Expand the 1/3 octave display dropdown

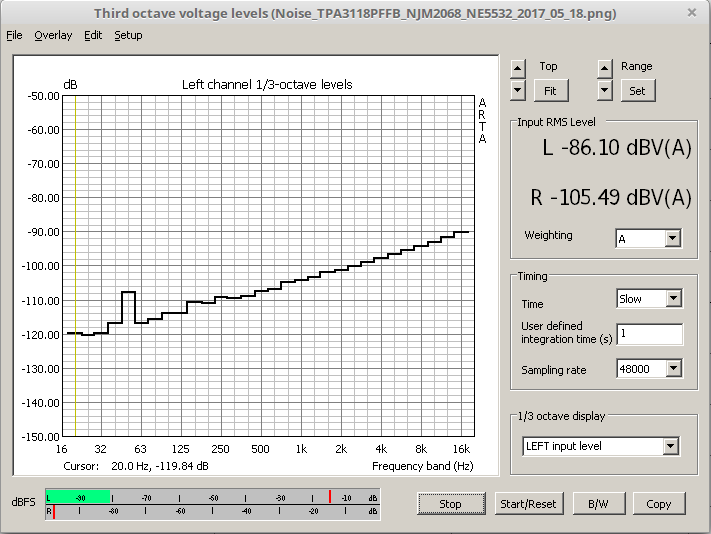(670, 446)
